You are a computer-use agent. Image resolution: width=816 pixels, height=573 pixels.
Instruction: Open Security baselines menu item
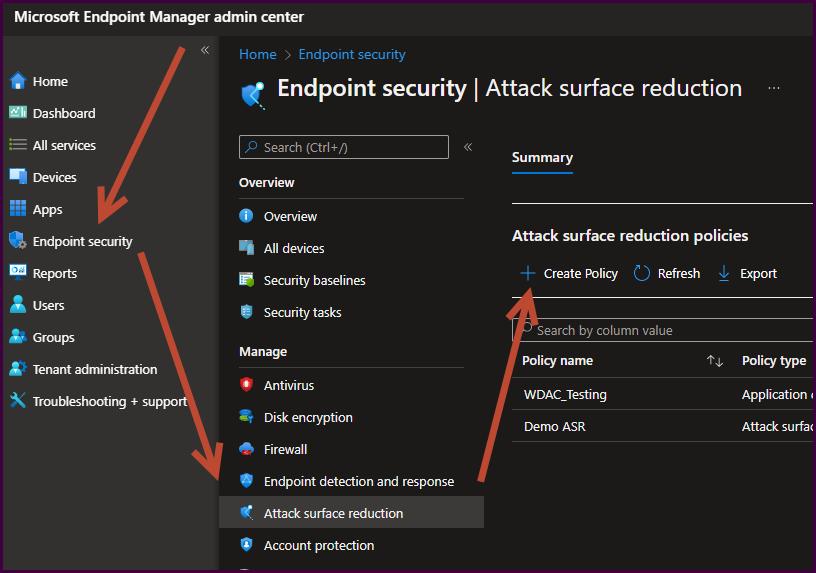click(314, 280)
